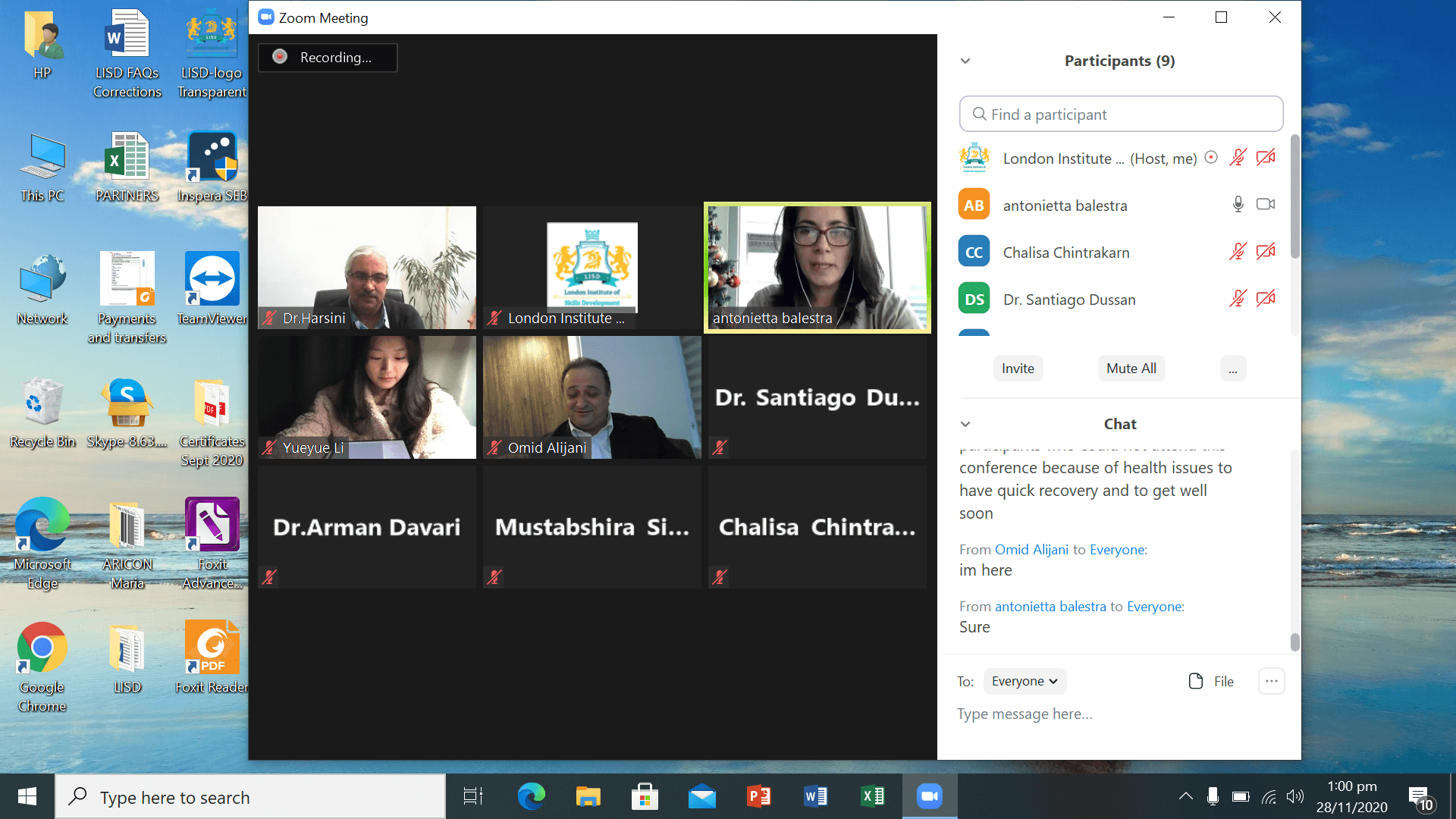The width and height of the screenshot is (1456, 819).
Task: Click the participants list scrollbar
Action: [x=1295, y=197]
